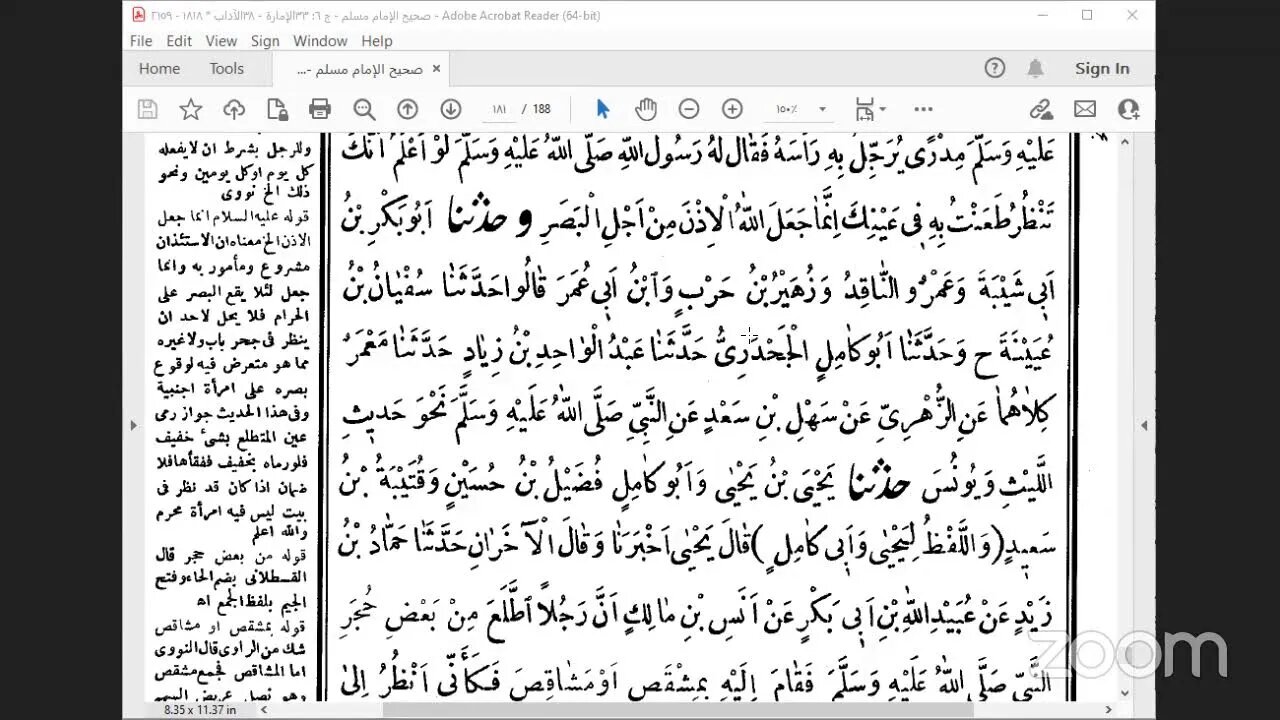Open the Window menu

(x=320, y=41)
